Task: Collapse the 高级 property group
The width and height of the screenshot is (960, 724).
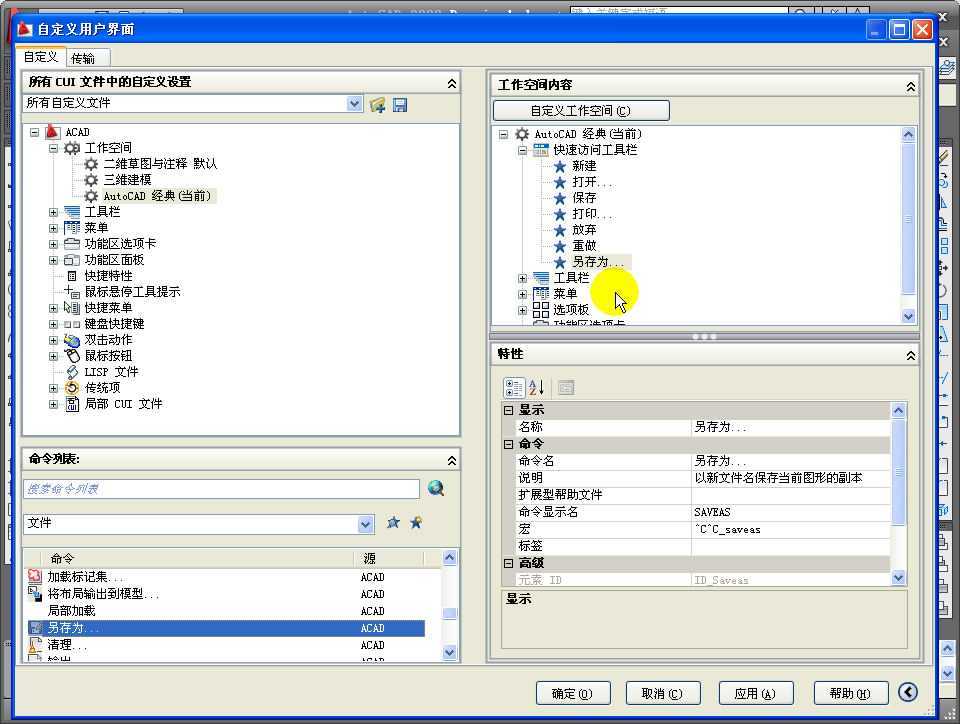Action: 508,563
